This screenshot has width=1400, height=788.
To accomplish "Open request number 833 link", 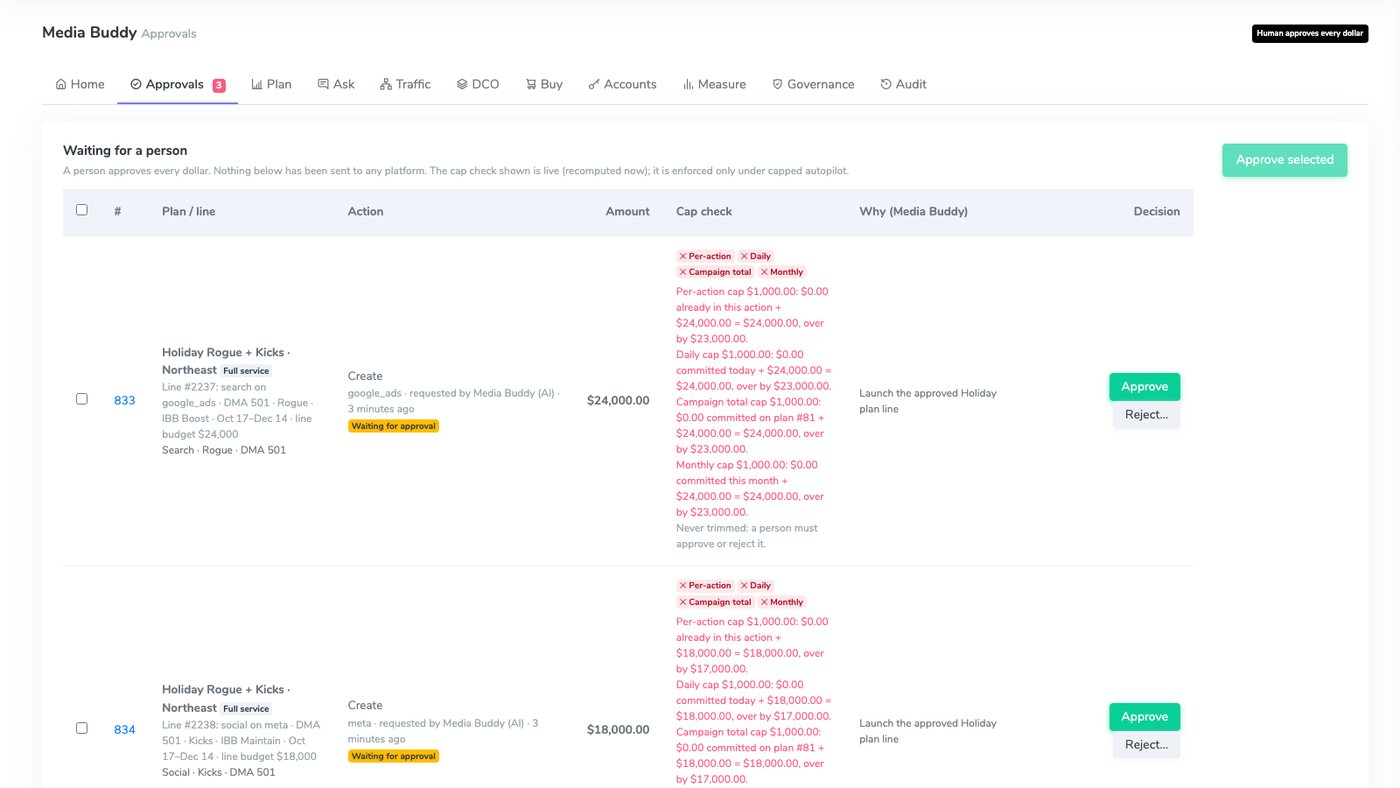I will [124, 400].
